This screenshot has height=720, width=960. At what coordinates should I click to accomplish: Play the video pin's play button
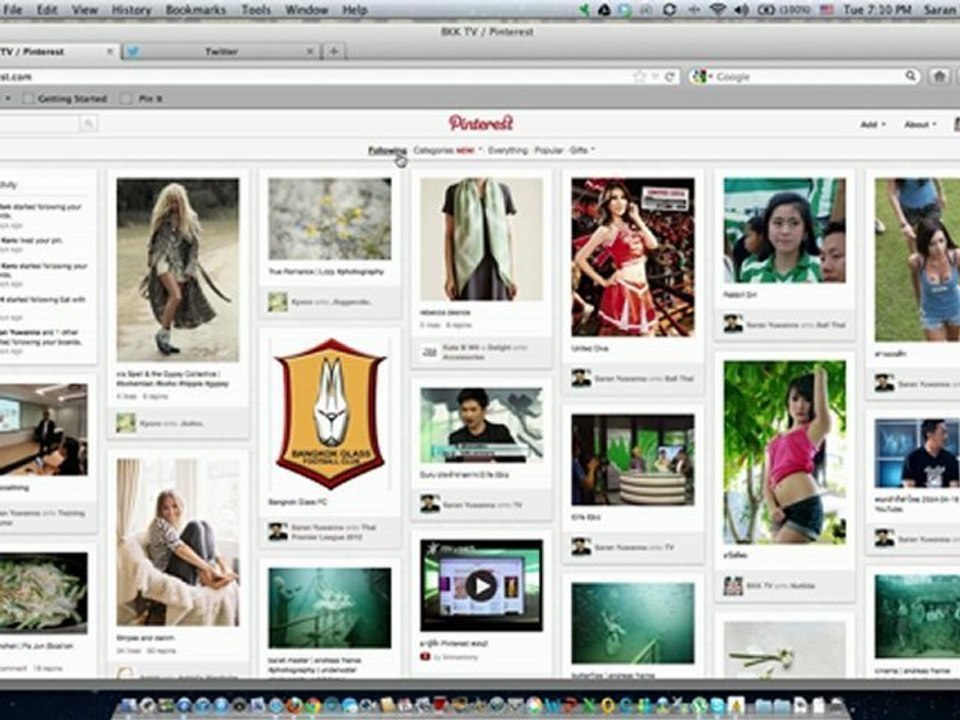481,586
